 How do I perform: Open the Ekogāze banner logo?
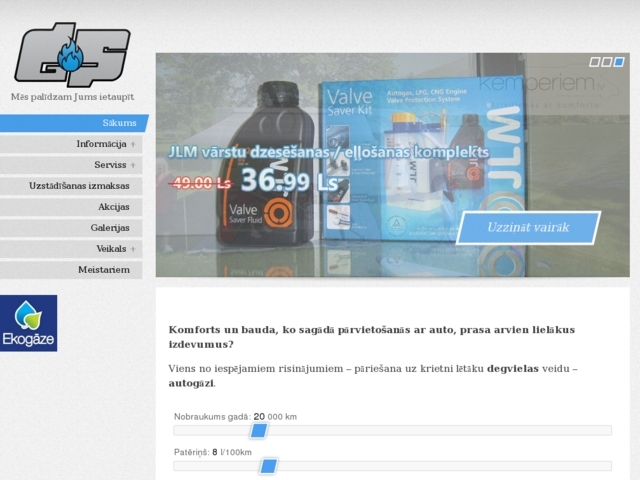(29, 323)
